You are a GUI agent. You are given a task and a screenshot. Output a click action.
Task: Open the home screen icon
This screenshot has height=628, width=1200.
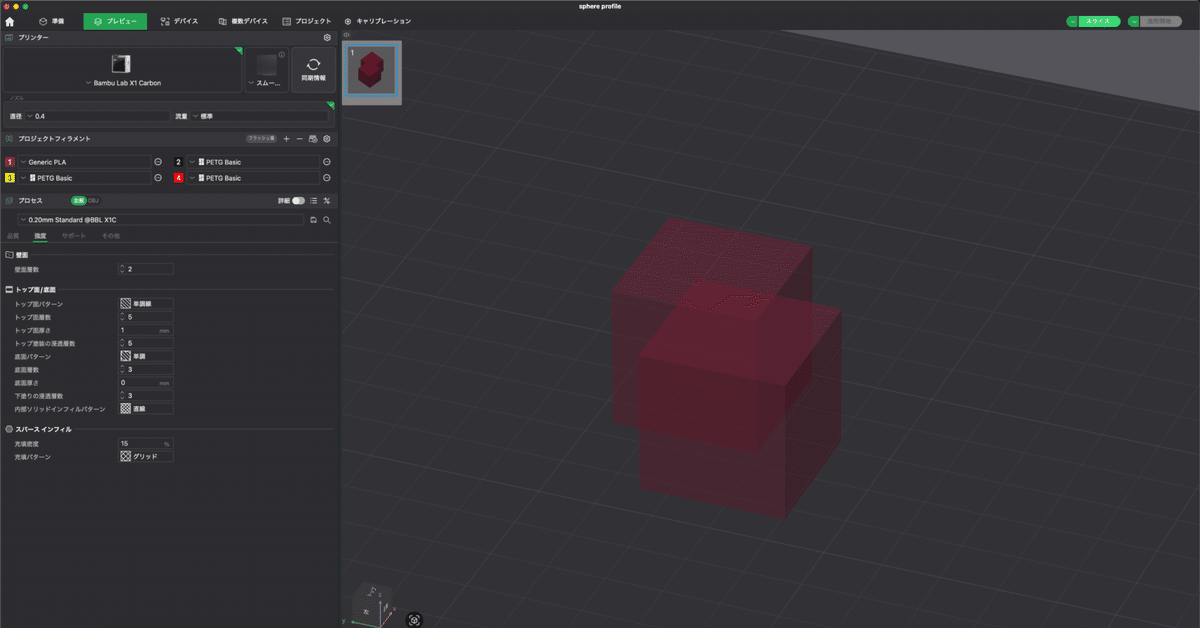10,21
